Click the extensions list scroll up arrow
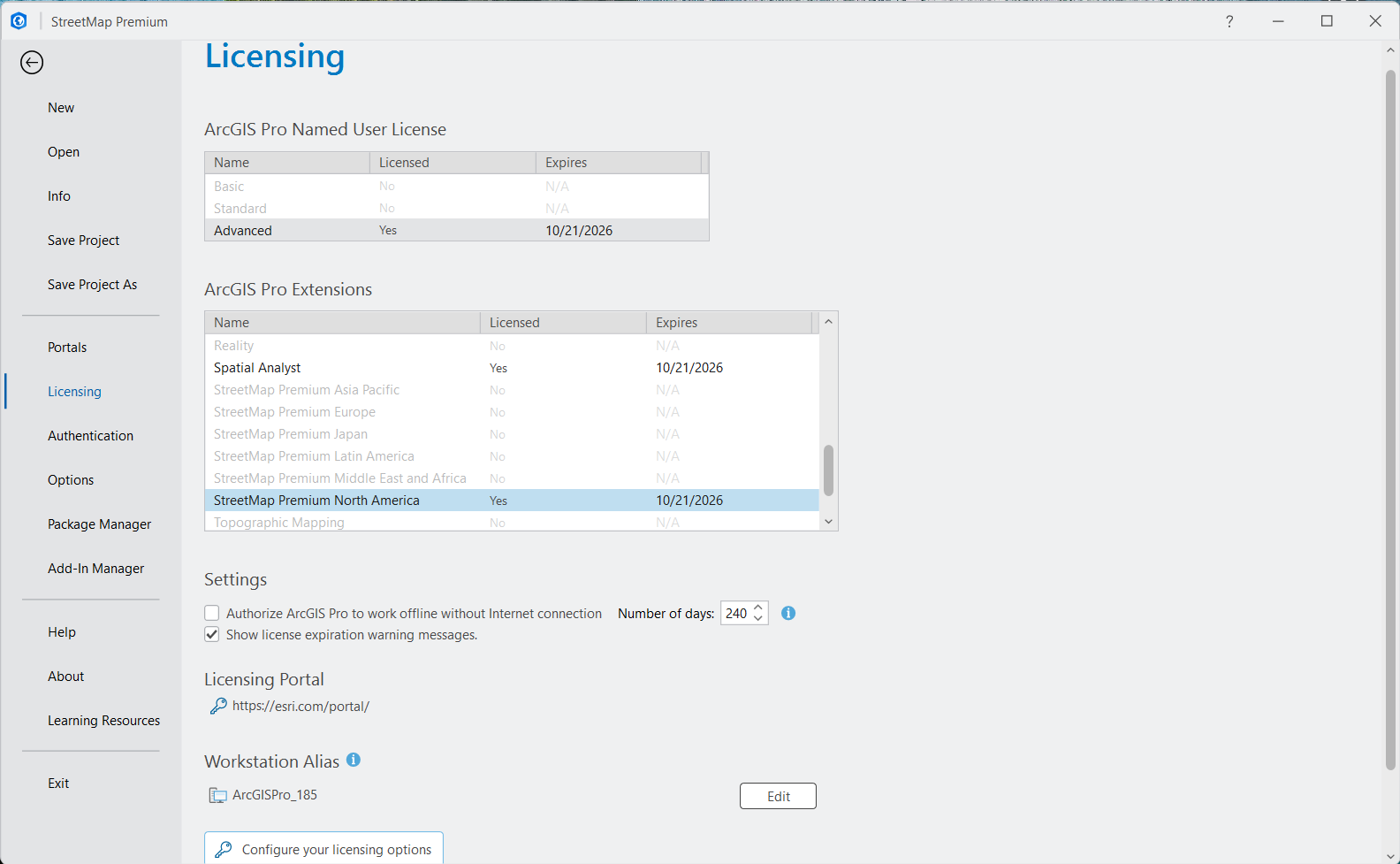Image resolution: width=1400 pixels, height=864 pixels. [x=828, y=322]
